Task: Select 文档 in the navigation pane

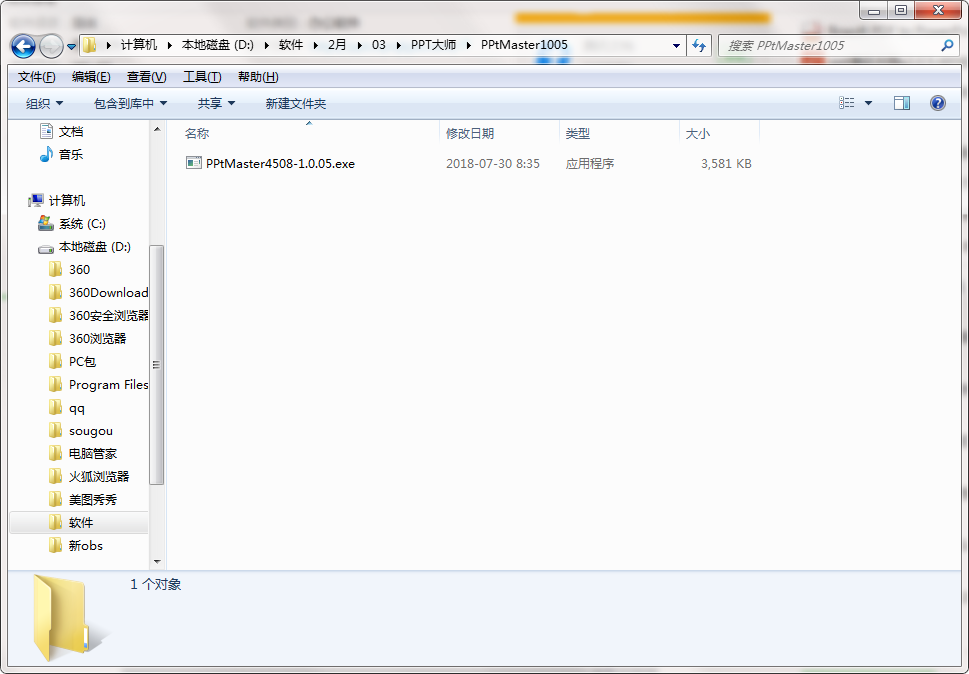Action: coord(70,132)
